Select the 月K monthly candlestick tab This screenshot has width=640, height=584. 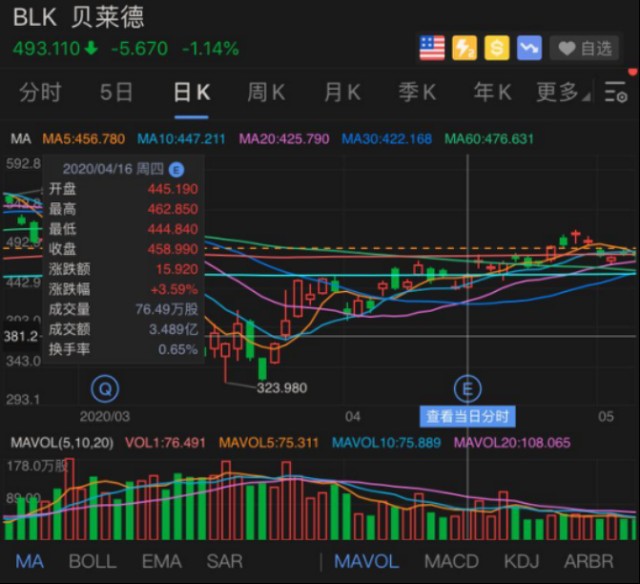[x=342, y=92]
